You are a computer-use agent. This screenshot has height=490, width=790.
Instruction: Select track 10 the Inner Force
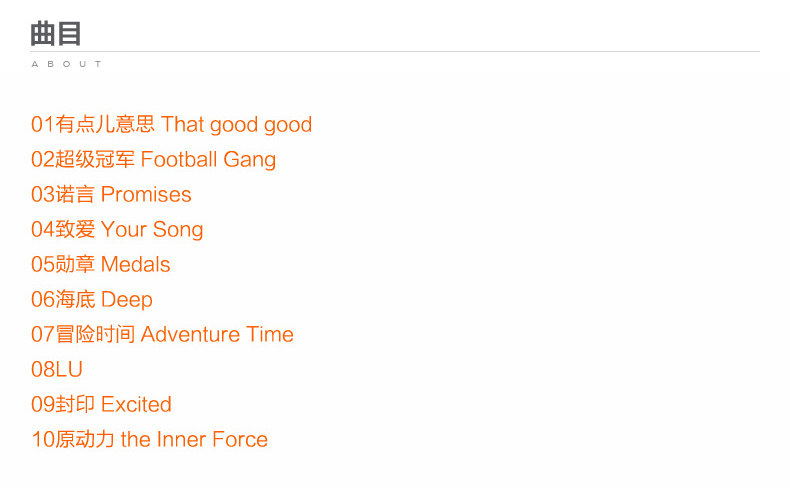click(x=150, y=439)
